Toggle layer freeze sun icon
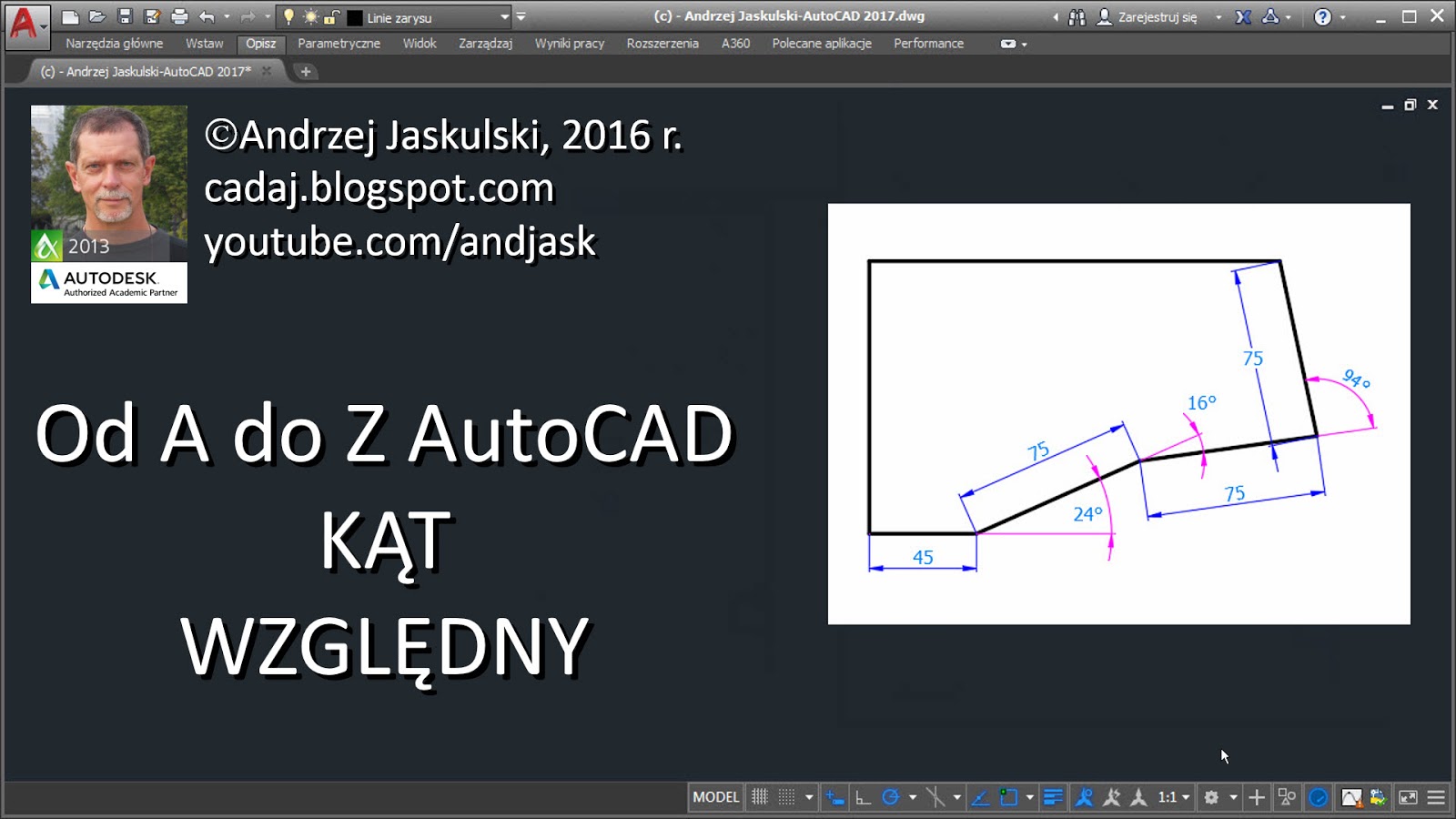The image size is (1456, 819). (311, 16)
